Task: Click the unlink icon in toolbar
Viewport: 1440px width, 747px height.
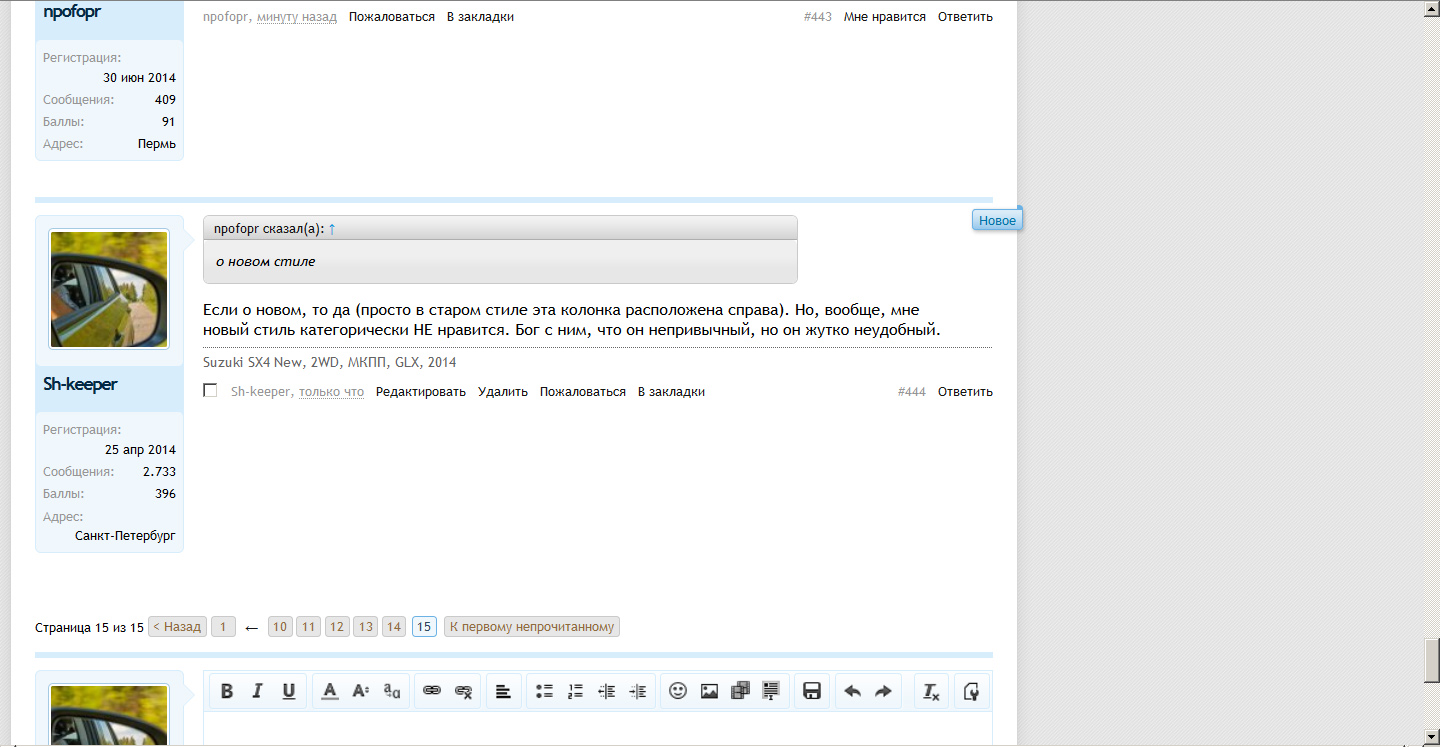Action: coord(463,691)
